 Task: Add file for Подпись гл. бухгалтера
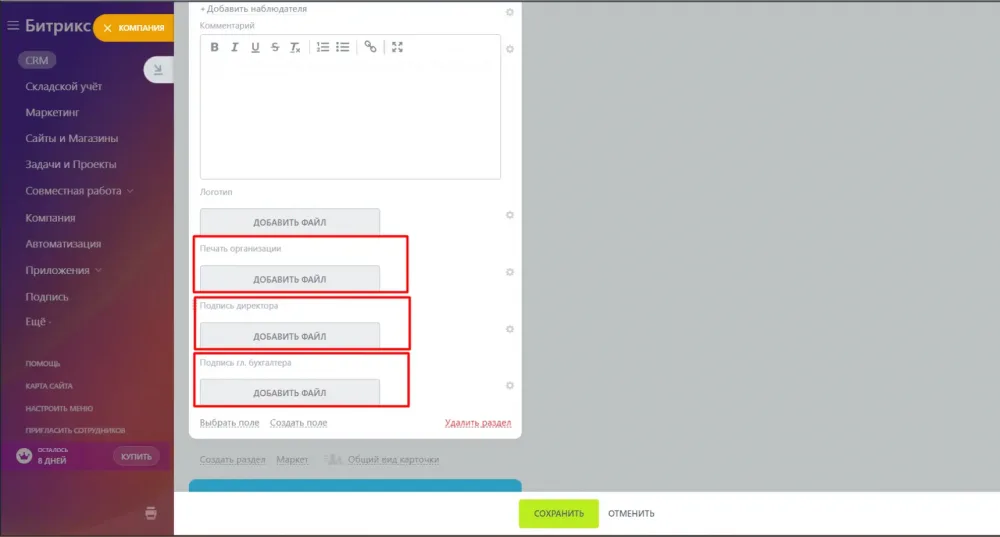(290, 393)
